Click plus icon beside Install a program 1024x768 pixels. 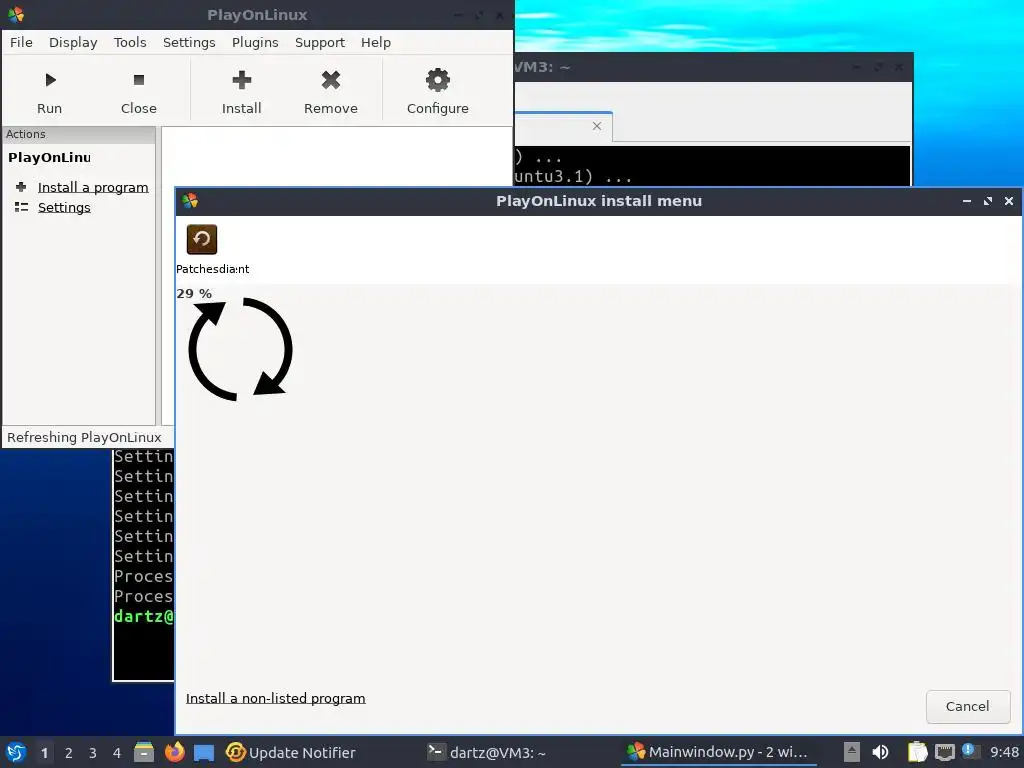tap(21, 187)
